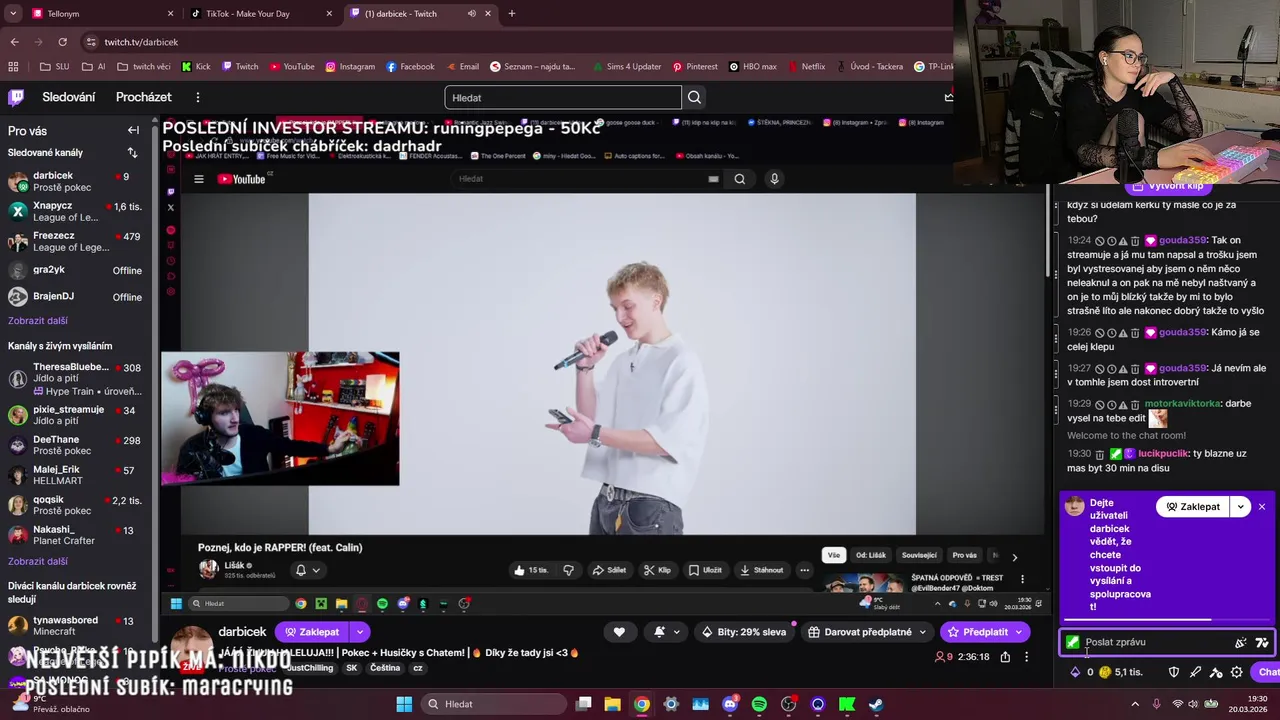Click the warning icon on 19:27 gouda359 message

1123,369
